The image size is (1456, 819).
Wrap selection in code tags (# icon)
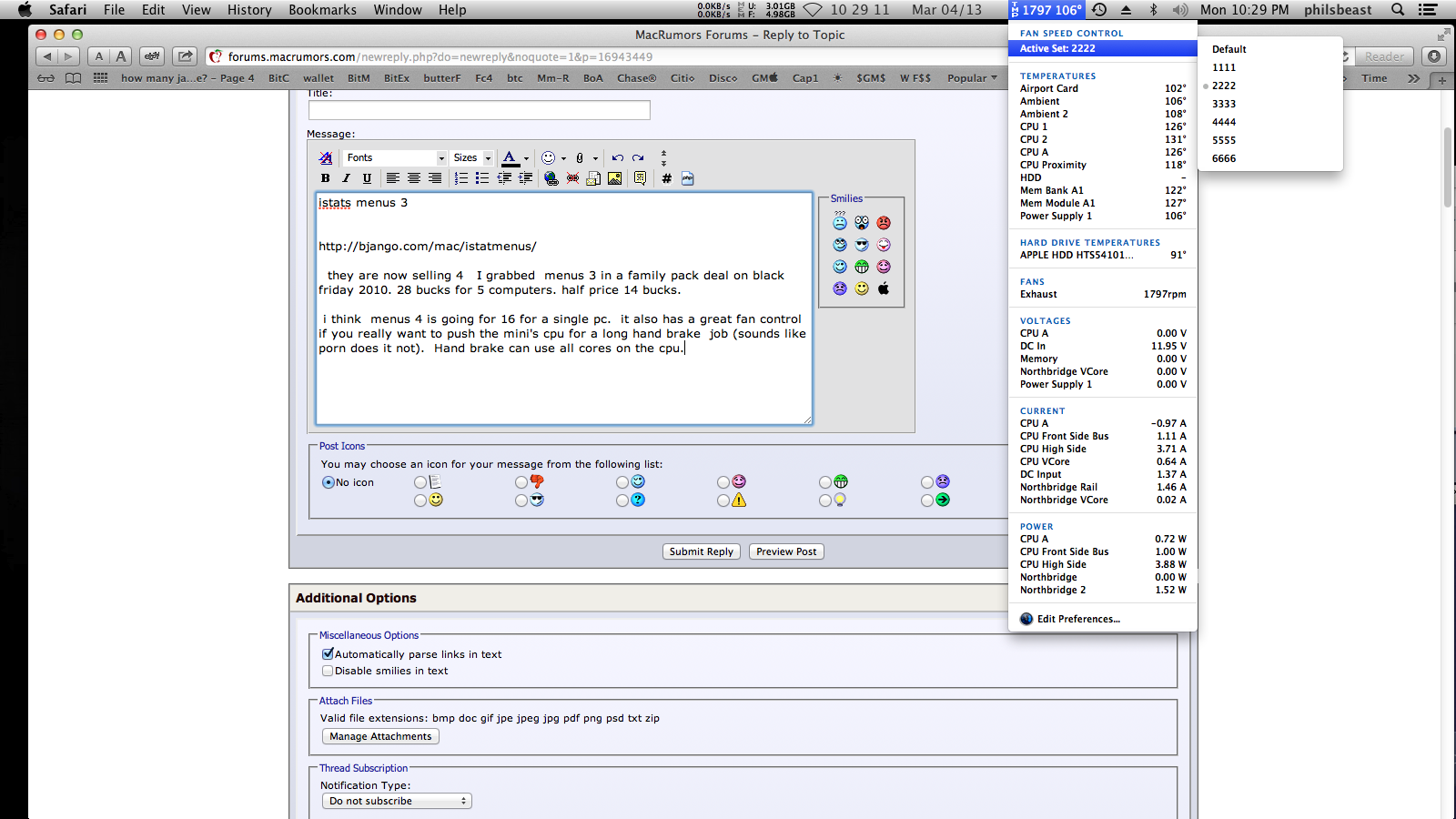click(667, 178)
